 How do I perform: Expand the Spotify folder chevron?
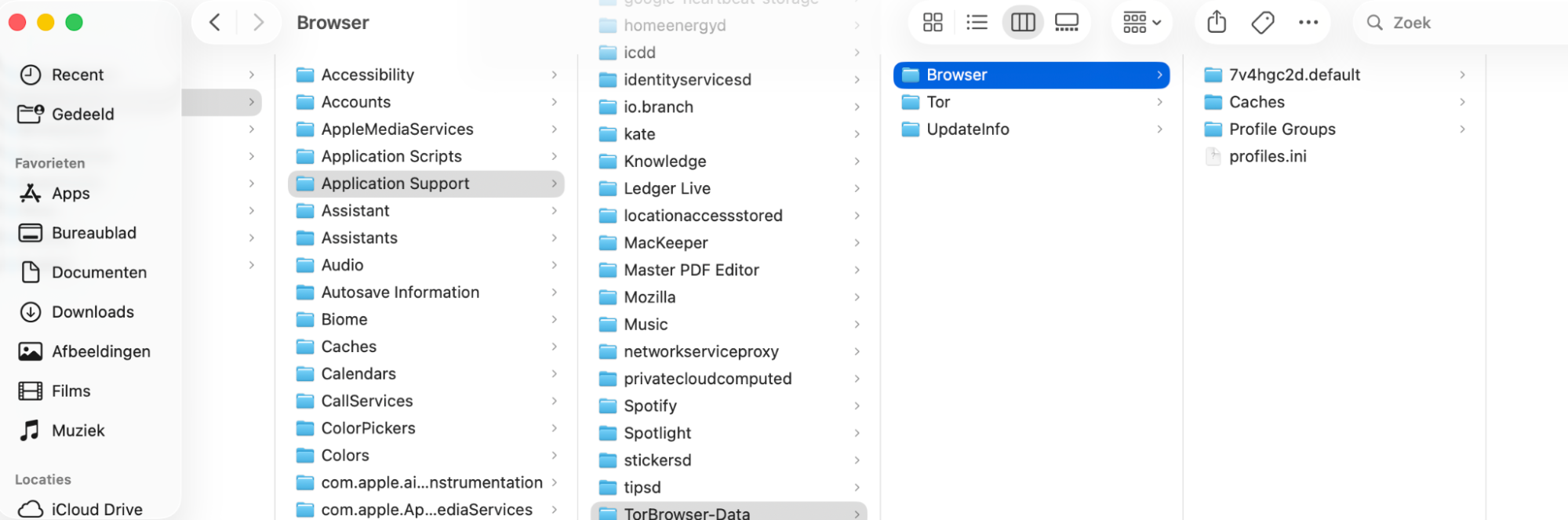(857, 405)
